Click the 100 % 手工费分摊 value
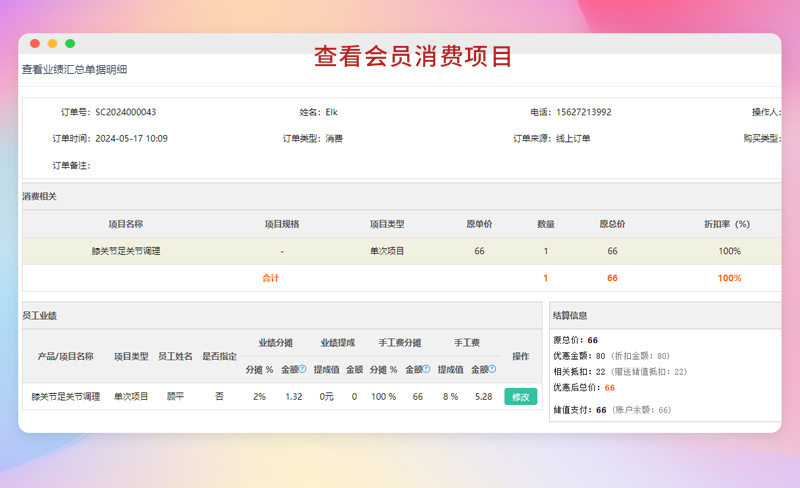This screenshot has width=800, height=488. point(384,397)
